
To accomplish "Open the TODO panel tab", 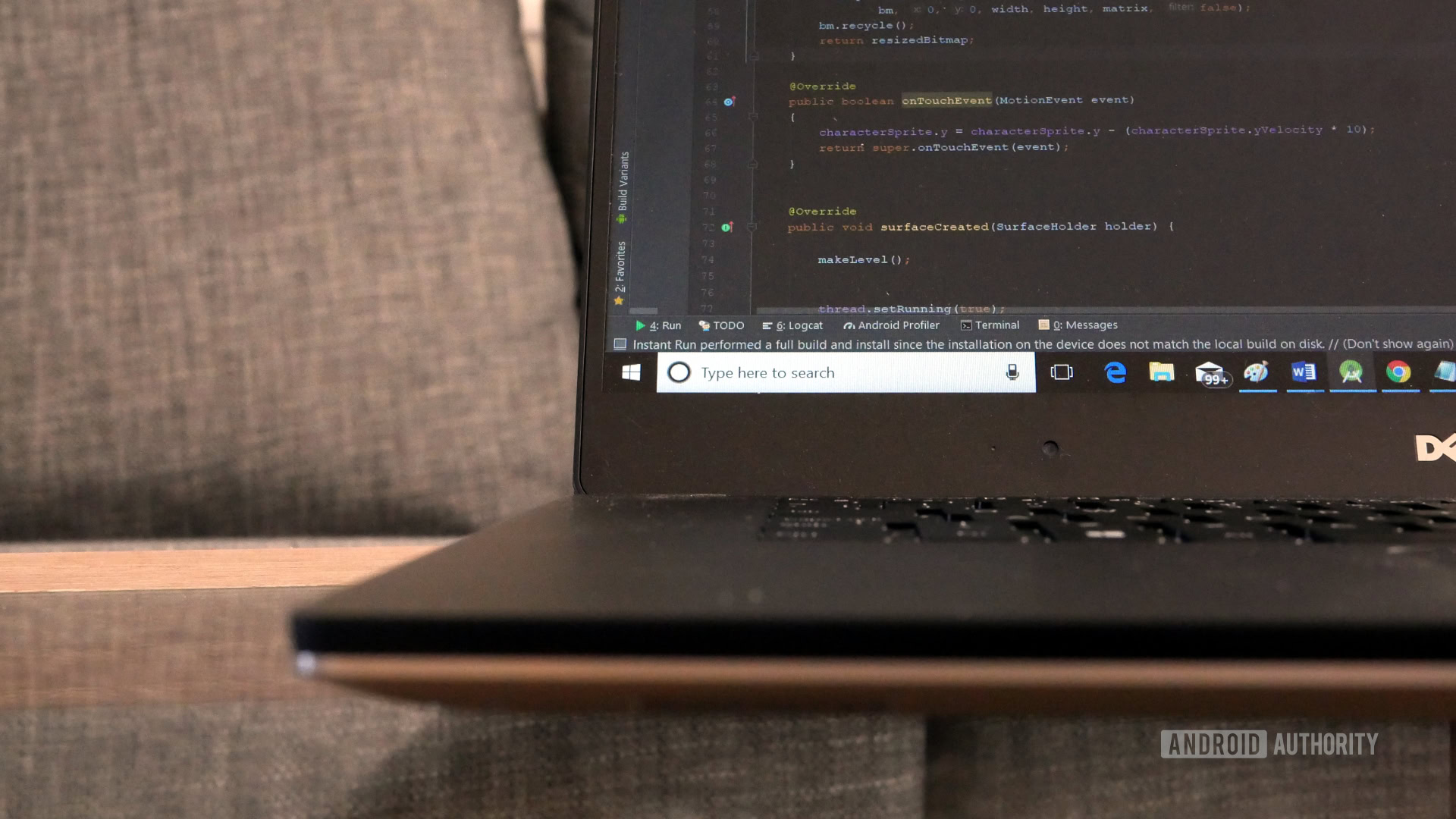I will (721, 325).
